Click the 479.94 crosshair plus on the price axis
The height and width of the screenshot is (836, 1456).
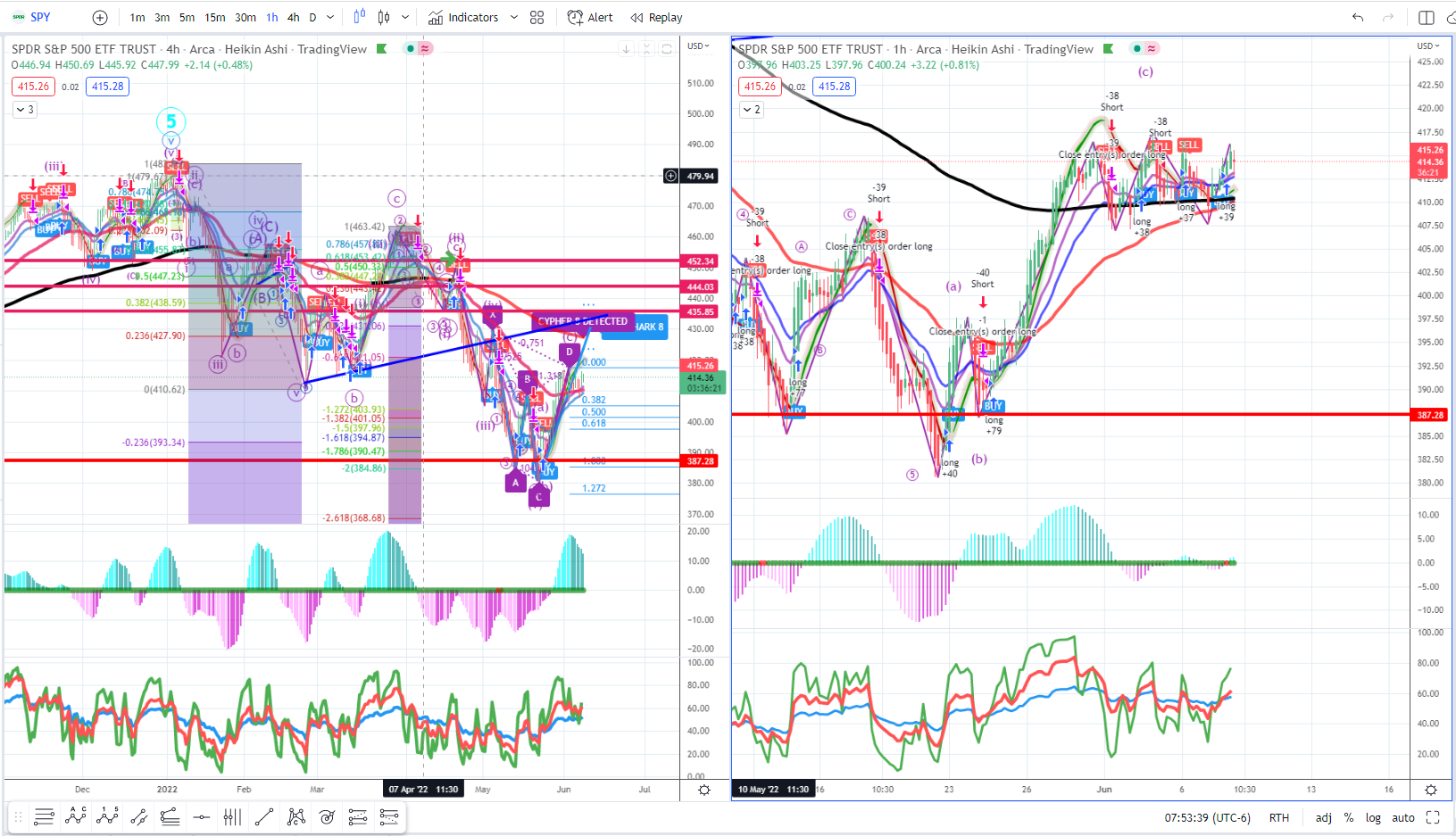tap(670, 176)
